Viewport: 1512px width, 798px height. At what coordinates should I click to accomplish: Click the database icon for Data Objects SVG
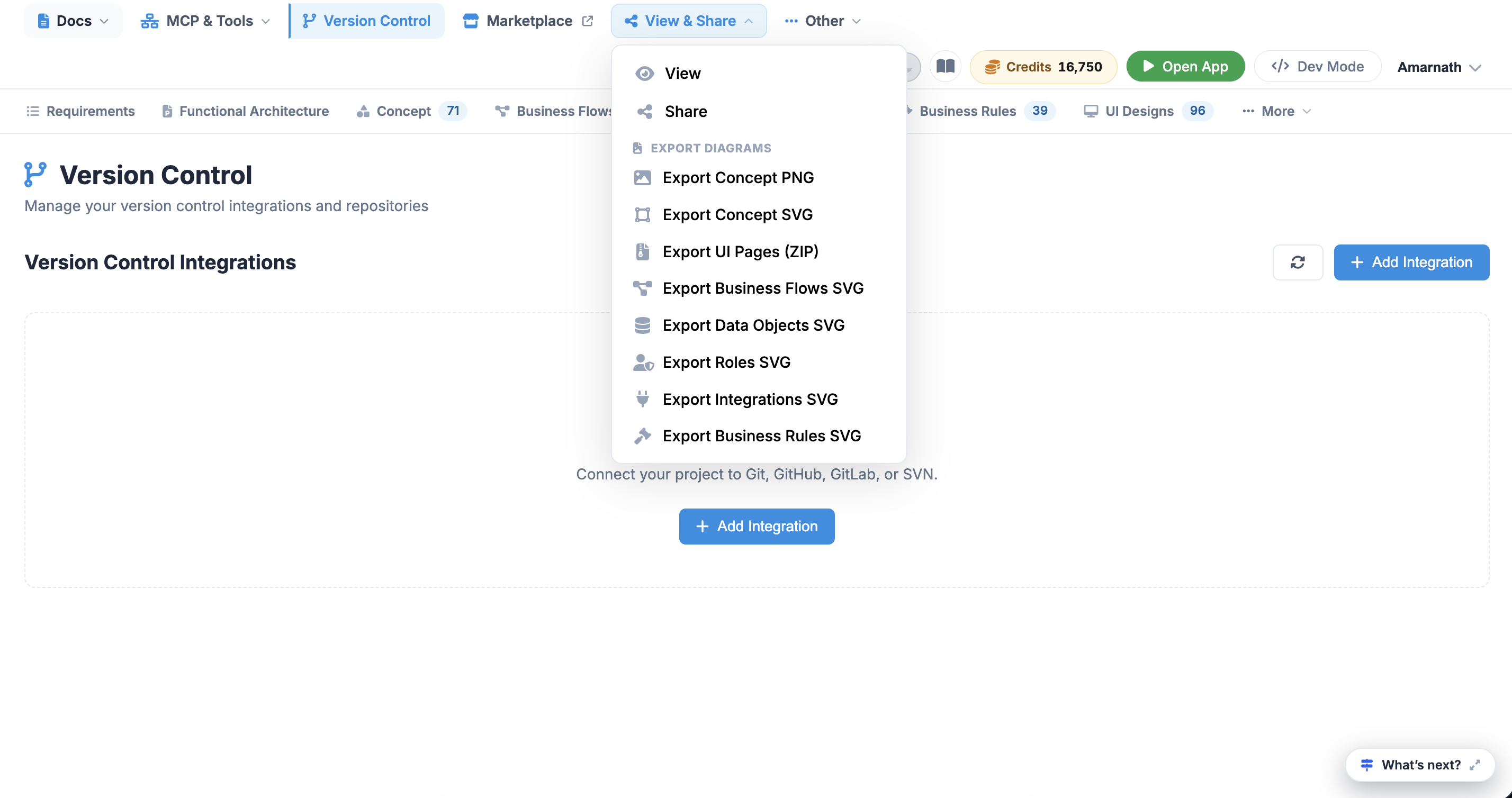tap(643, 325)
